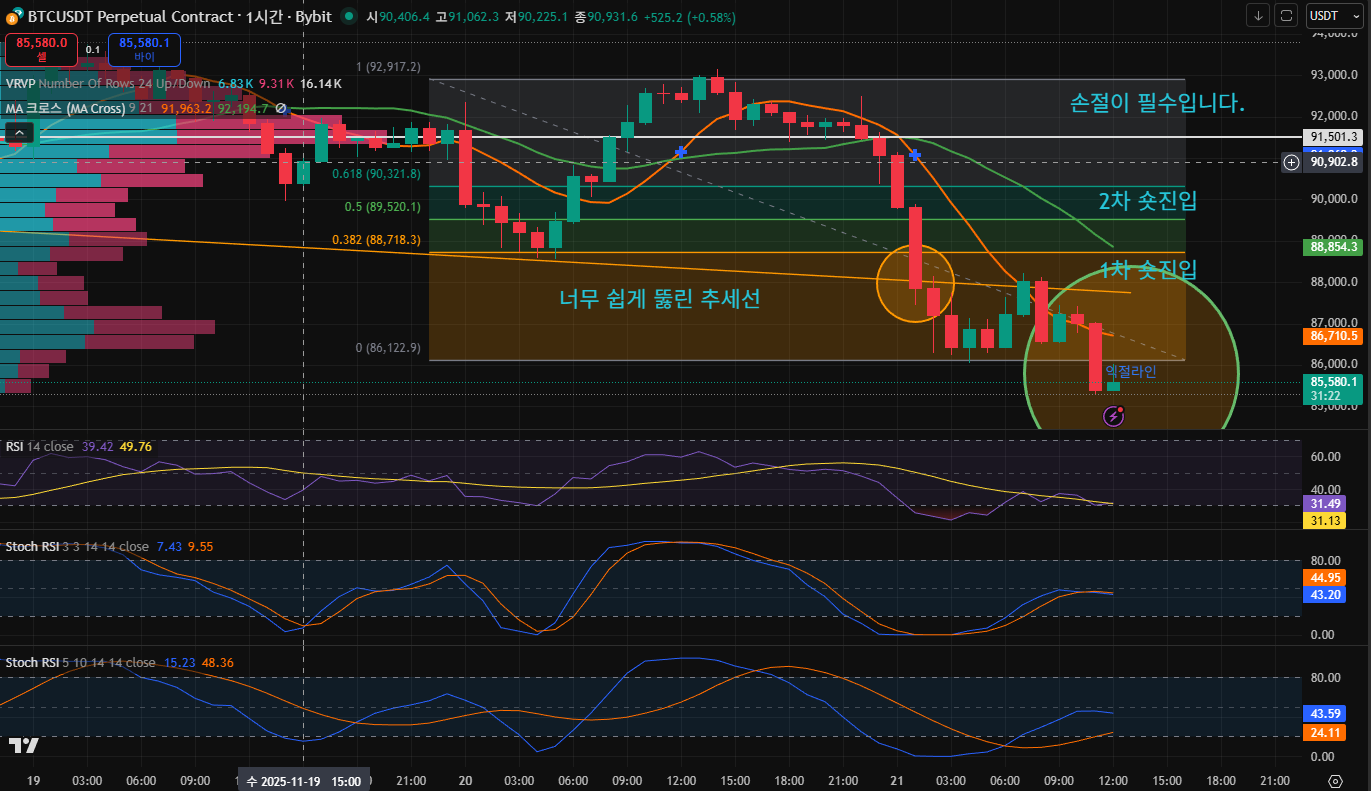Click the 2025-11-19 15:00 time axis label

303,780
